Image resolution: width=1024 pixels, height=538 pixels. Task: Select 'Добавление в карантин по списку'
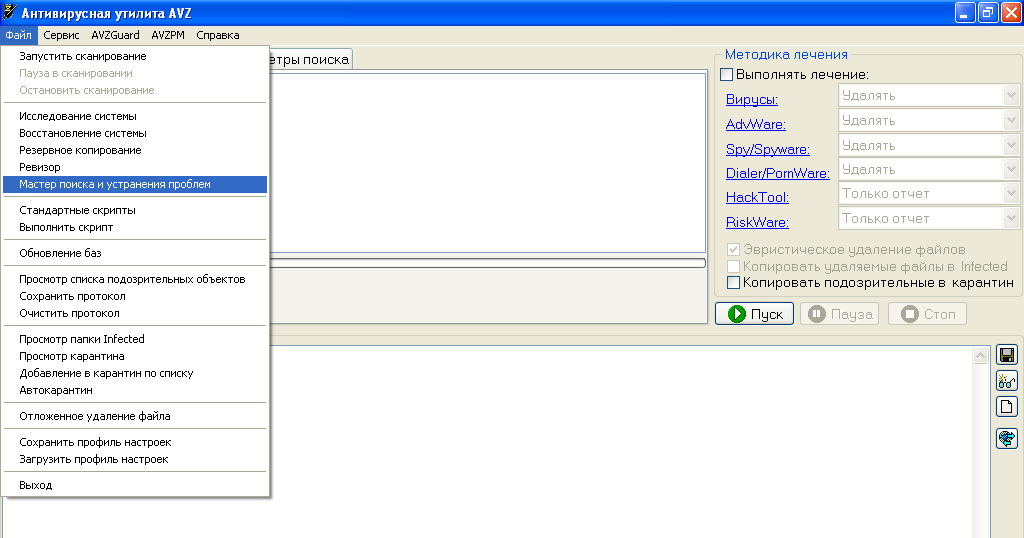pyautogui.click(x=135, y=373)
